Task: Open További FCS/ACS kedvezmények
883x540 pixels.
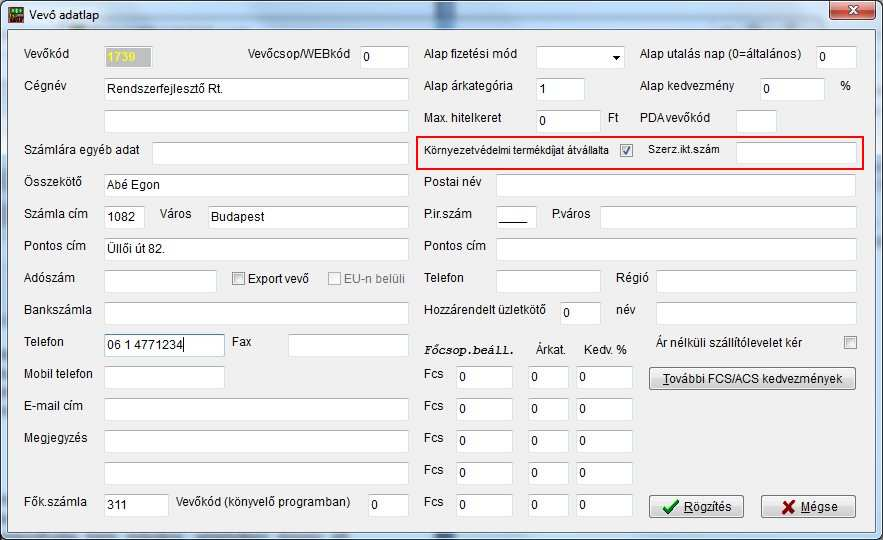Action: 752,378
